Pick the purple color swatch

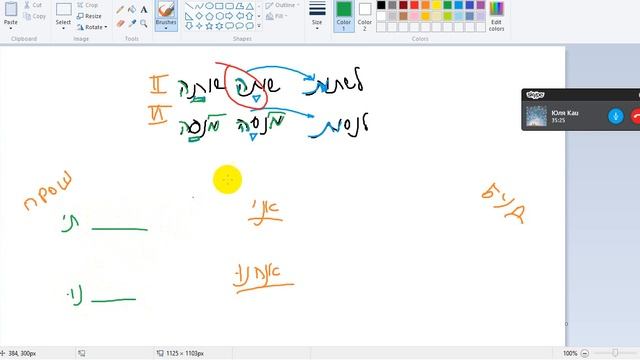pyautogui.click(x=481, y=5)
